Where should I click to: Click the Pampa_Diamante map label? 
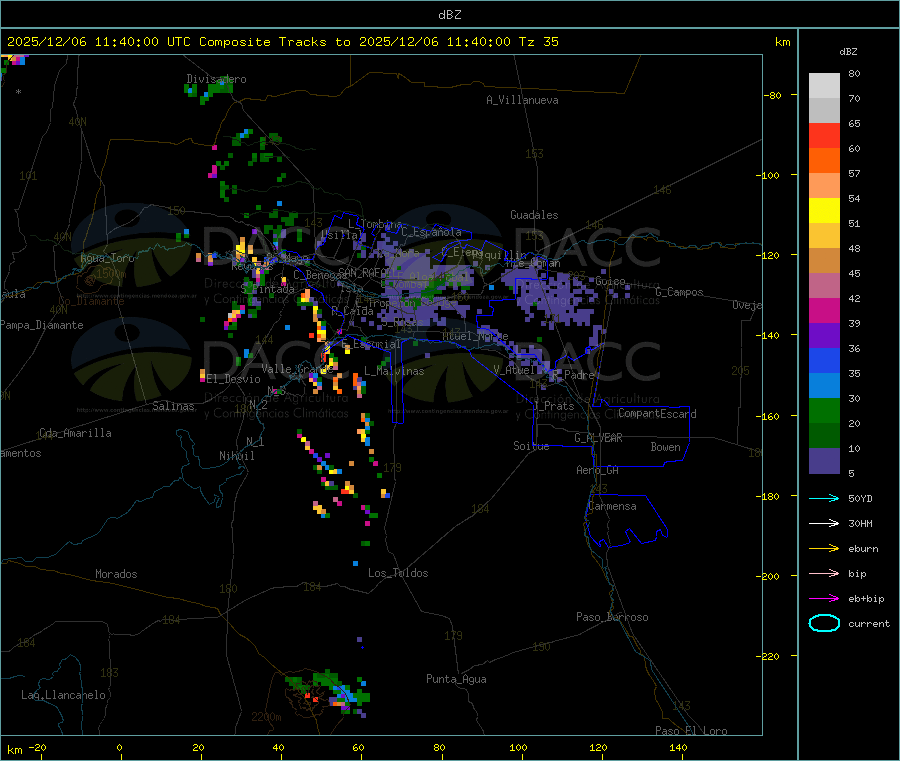tap(42, 325)
